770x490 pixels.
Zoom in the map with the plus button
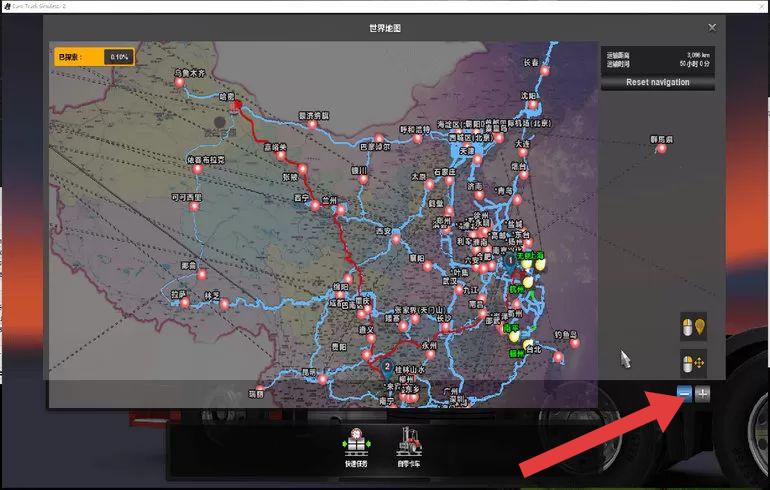coord(702,393)
